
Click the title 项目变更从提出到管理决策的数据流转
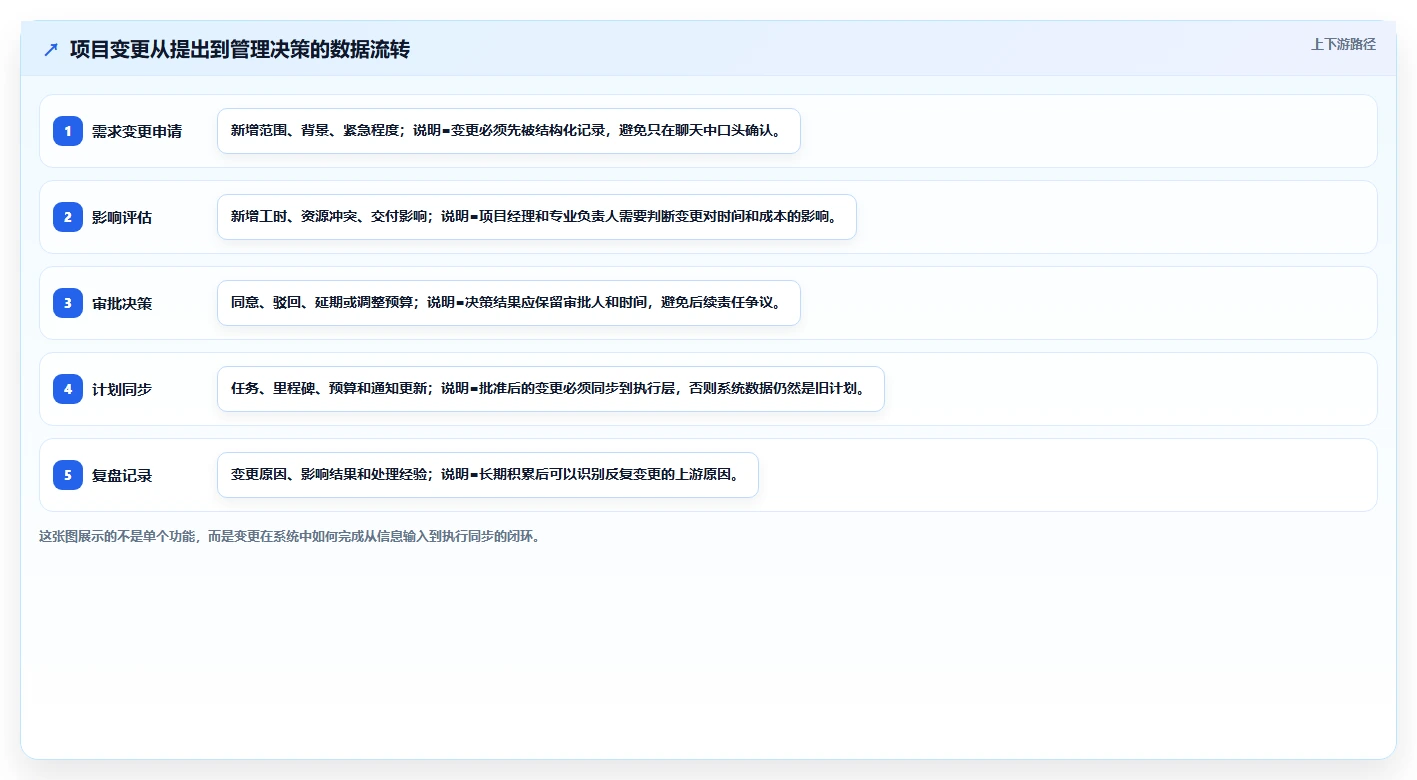[x=240, y=49]
